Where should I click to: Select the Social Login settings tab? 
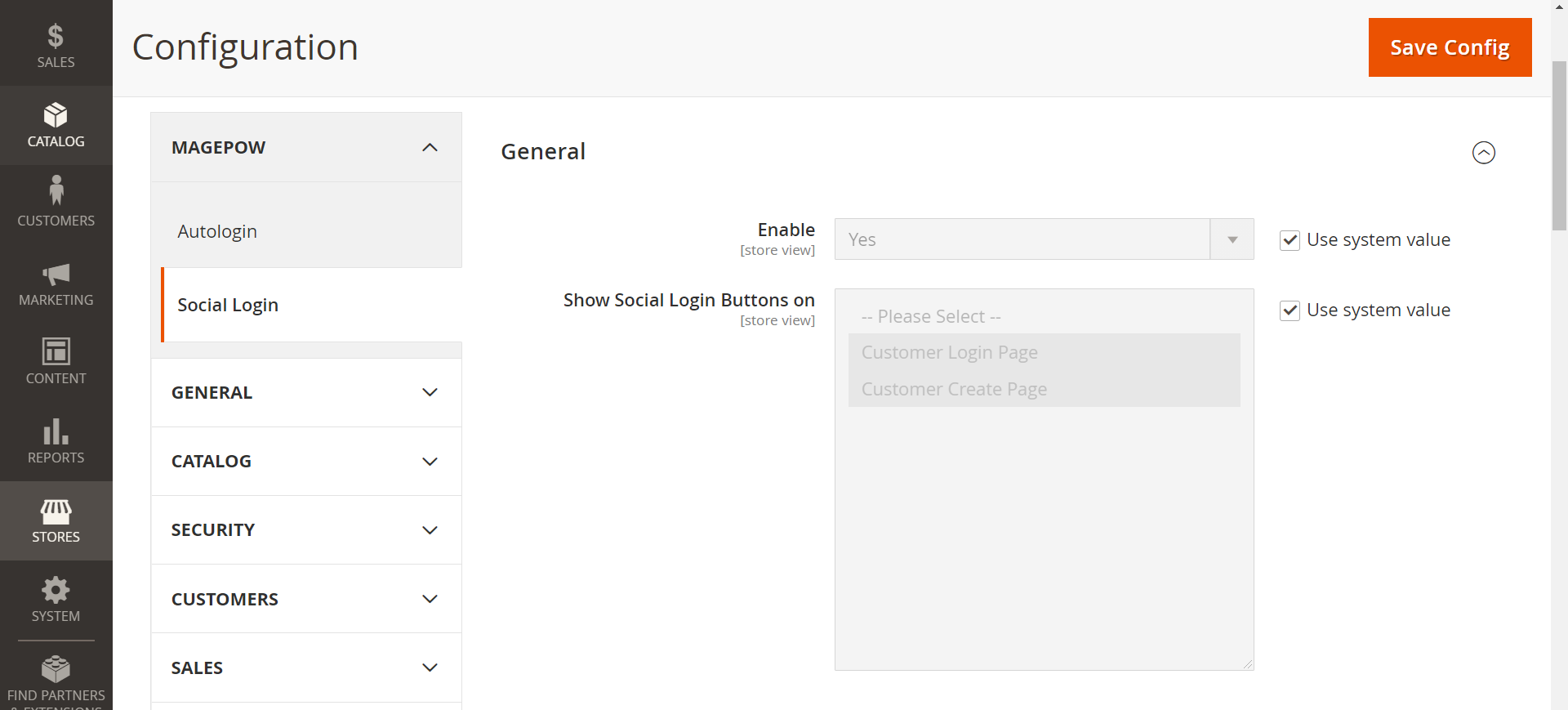(x=228, y=305)
